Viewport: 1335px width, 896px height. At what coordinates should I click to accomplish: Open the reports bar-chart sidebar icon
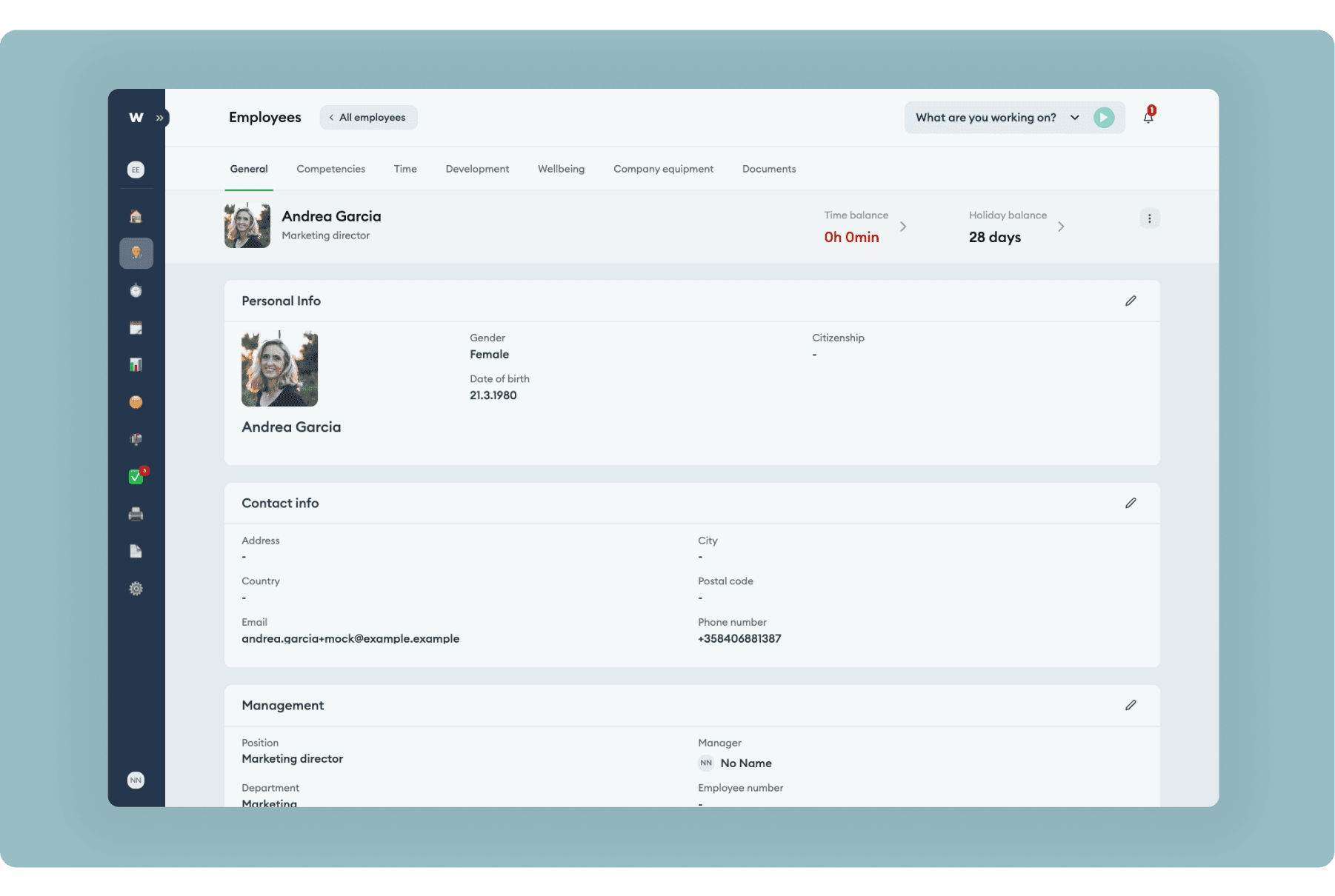coord(136,364)
